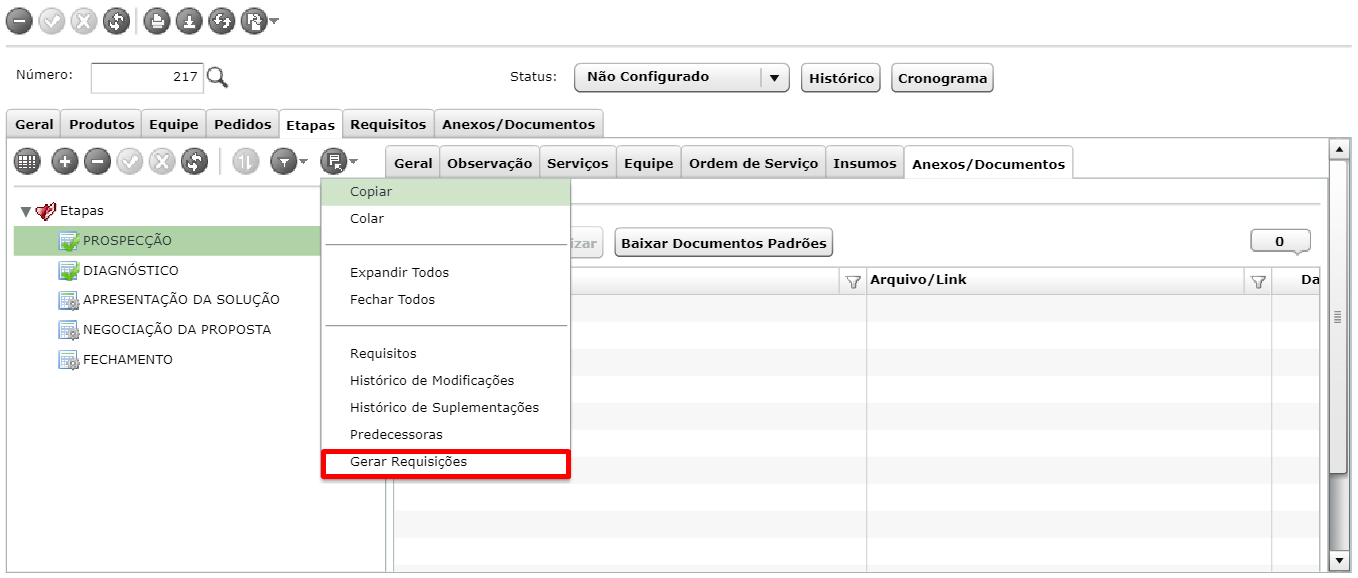This screenshot has width=1358, height=578.
Task: Open the filter dropdown in Etapas toolbar
Action: (x=289, y=161)
